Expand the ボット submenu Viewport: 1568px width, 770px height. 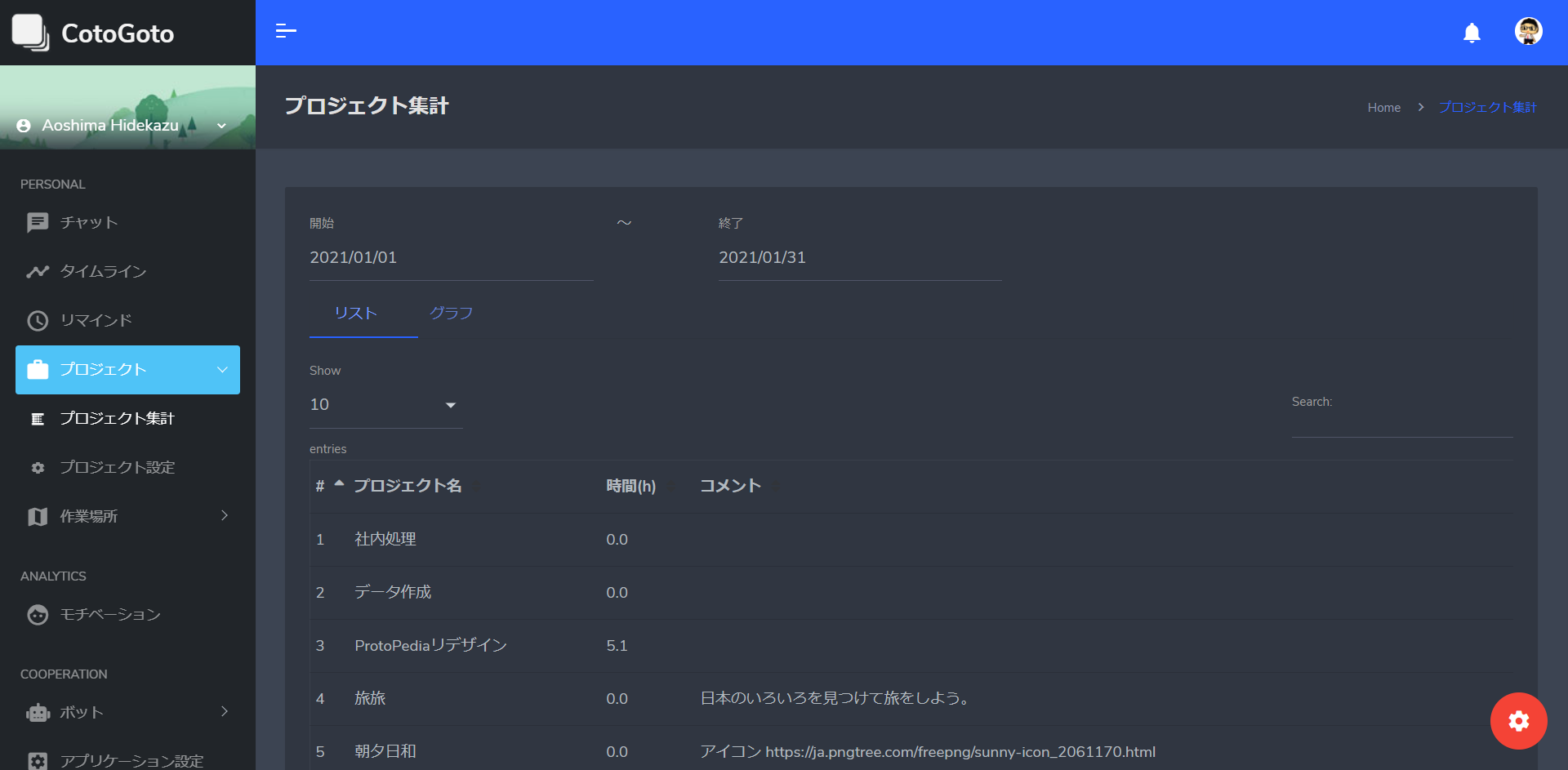click(x=127, y=712)
